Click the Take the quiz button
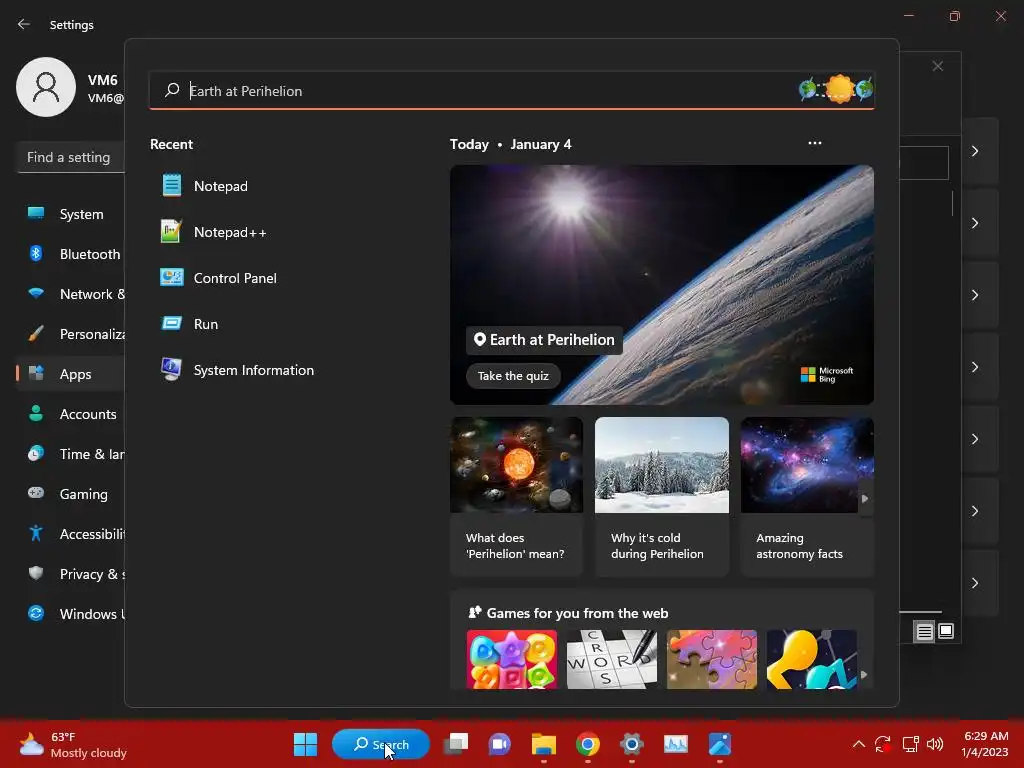 click(x=513, y=376)
